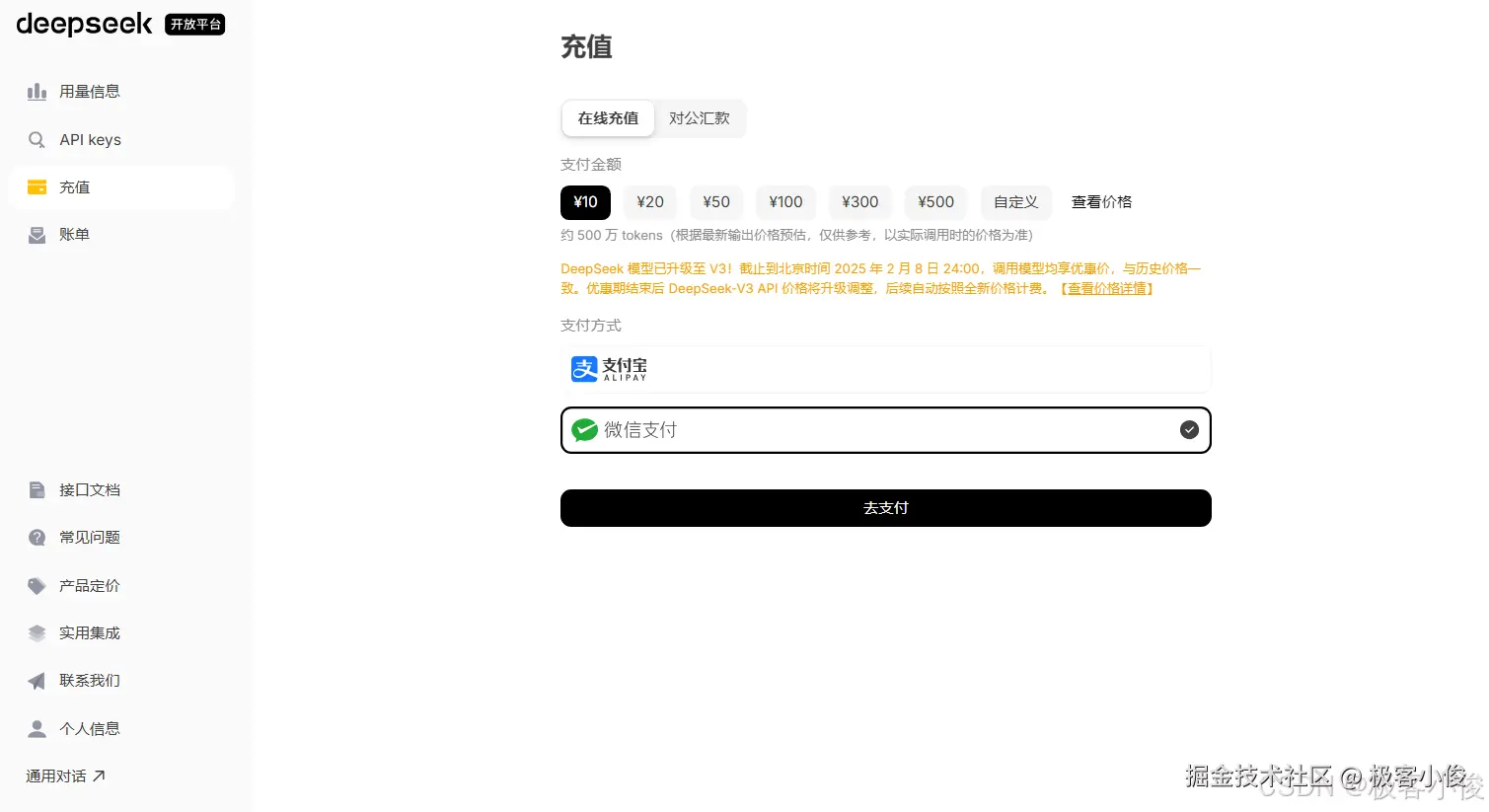Click the black 去支付 button

pyautogui.click(x=885, y=508)
